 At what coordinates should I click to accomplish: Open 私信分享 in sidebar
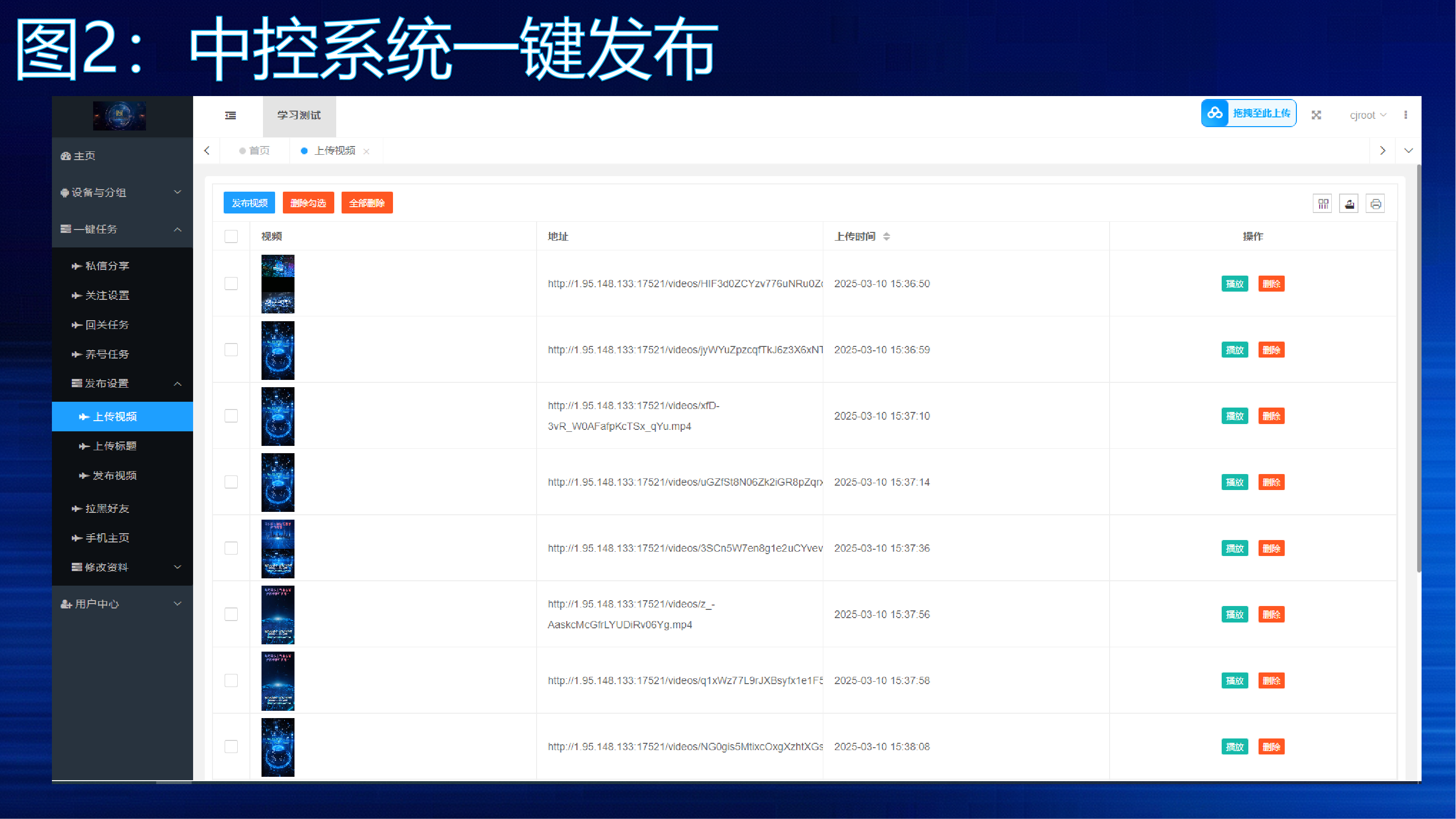click(x=123, y=266)
